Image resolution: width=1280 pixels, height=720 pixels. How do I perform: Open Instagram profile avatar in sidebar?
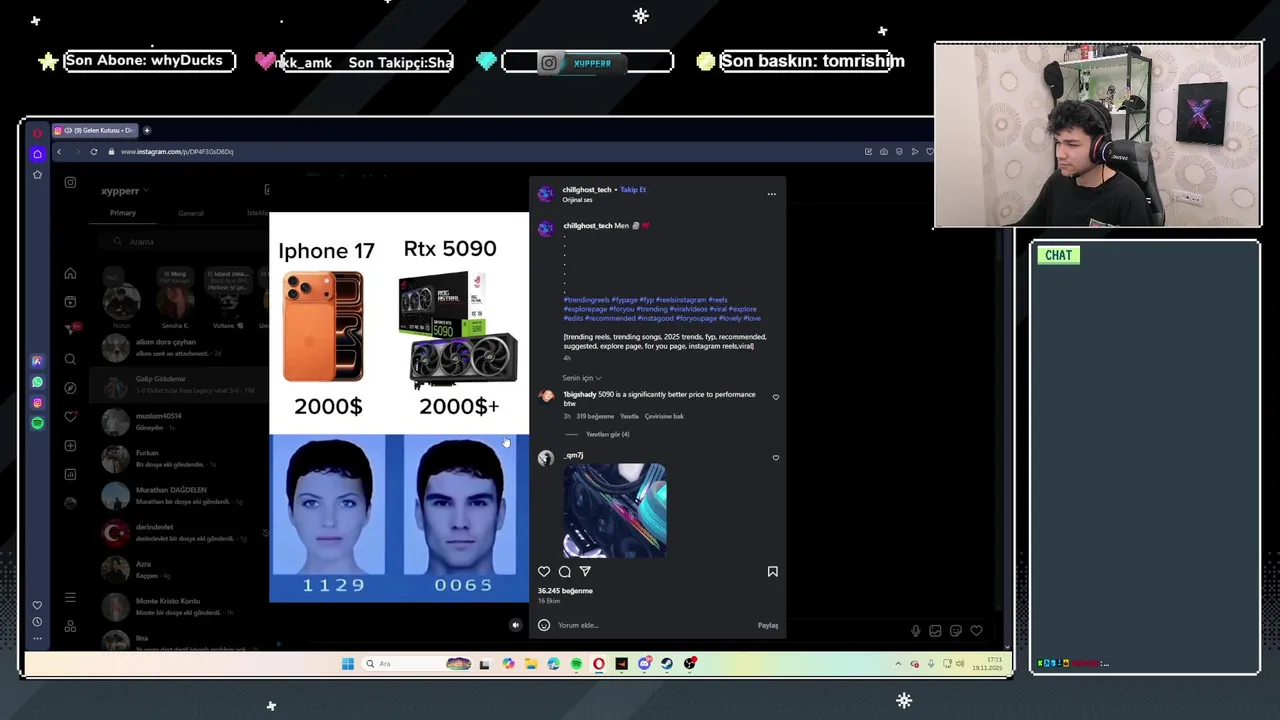pos(70,502)
